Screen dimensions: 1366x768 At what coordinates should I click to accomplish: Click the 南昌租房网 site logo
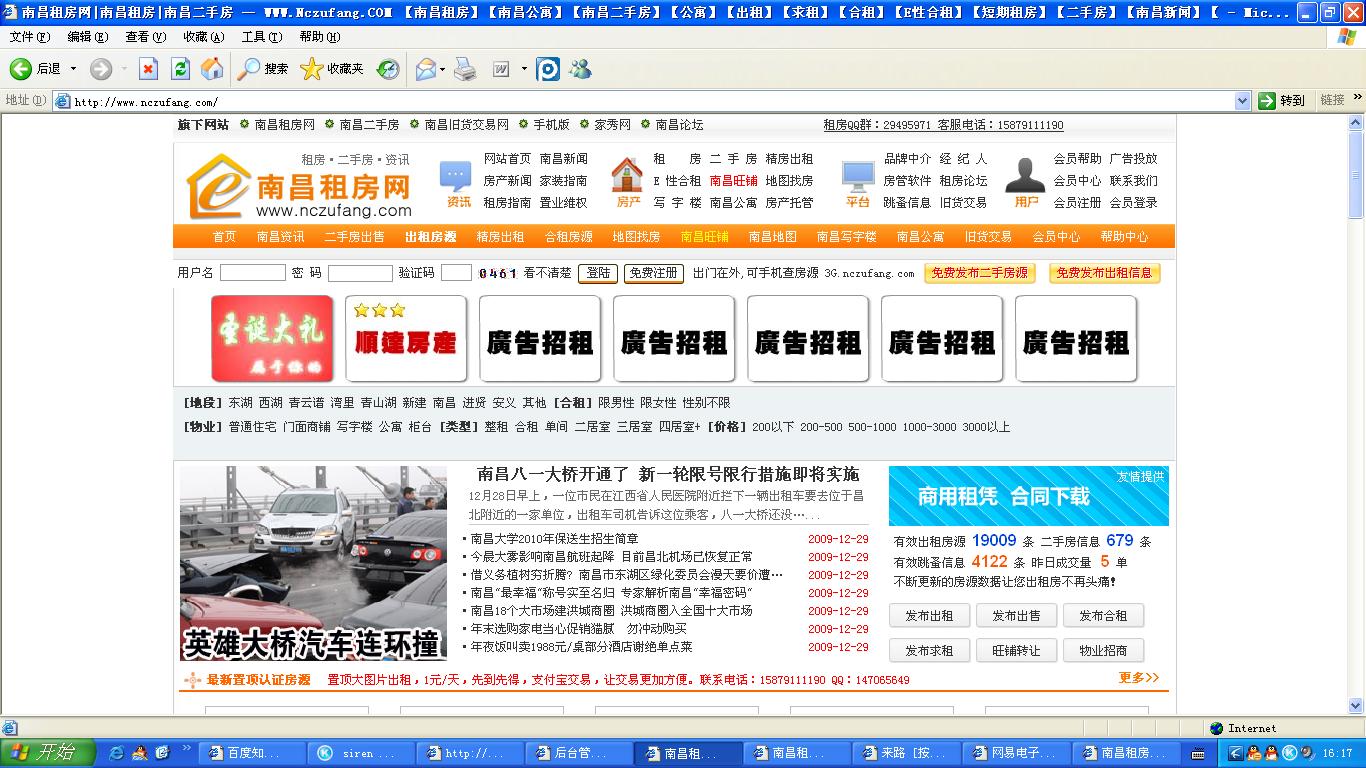[299, 185]
